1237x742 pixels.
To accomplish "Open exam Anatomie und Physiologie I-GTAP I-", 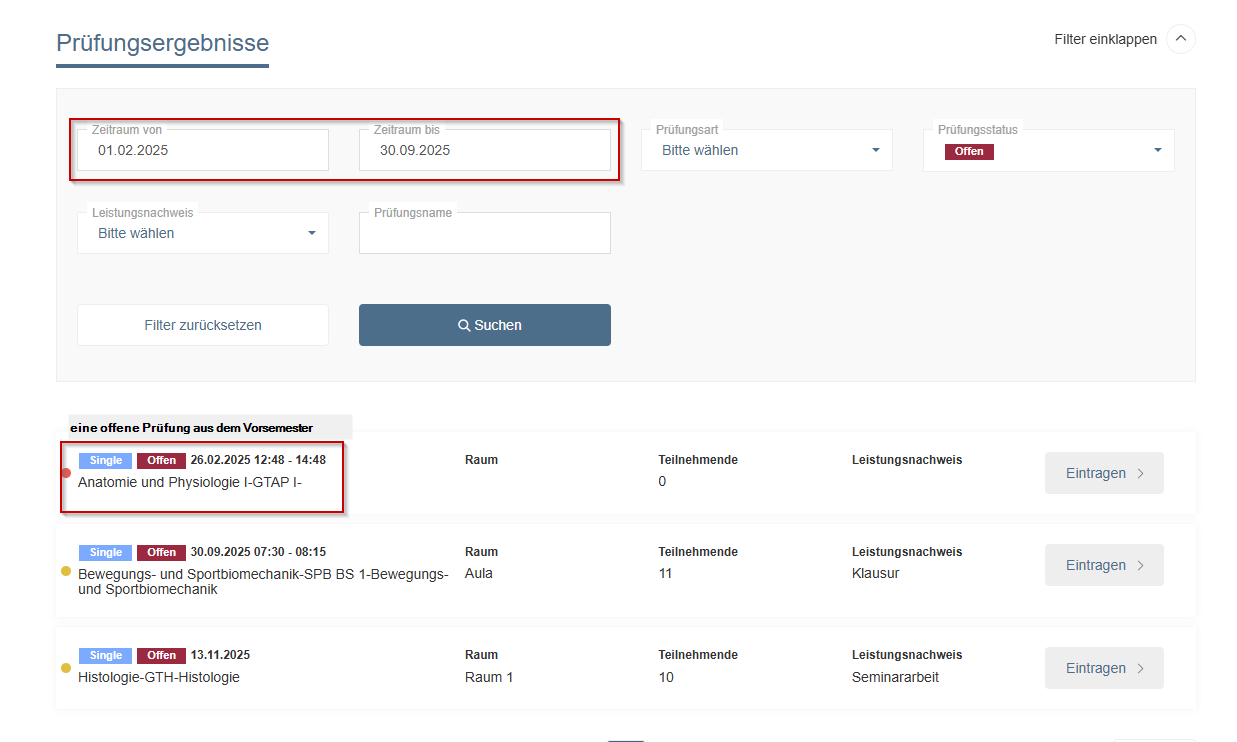I will coord(190,482).
